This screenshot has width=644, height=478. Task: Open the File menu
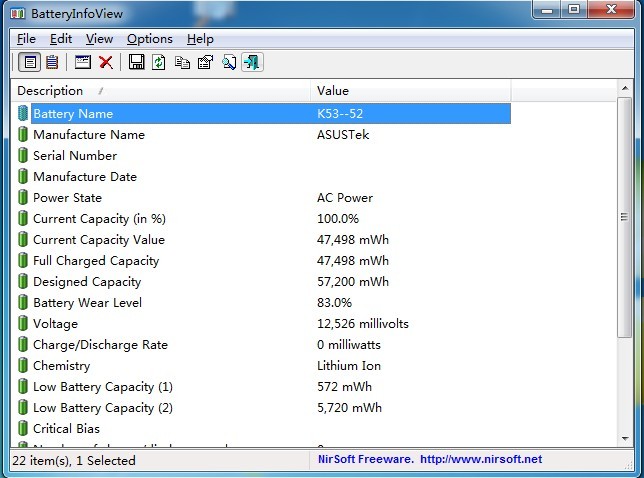tap(26, 39)
